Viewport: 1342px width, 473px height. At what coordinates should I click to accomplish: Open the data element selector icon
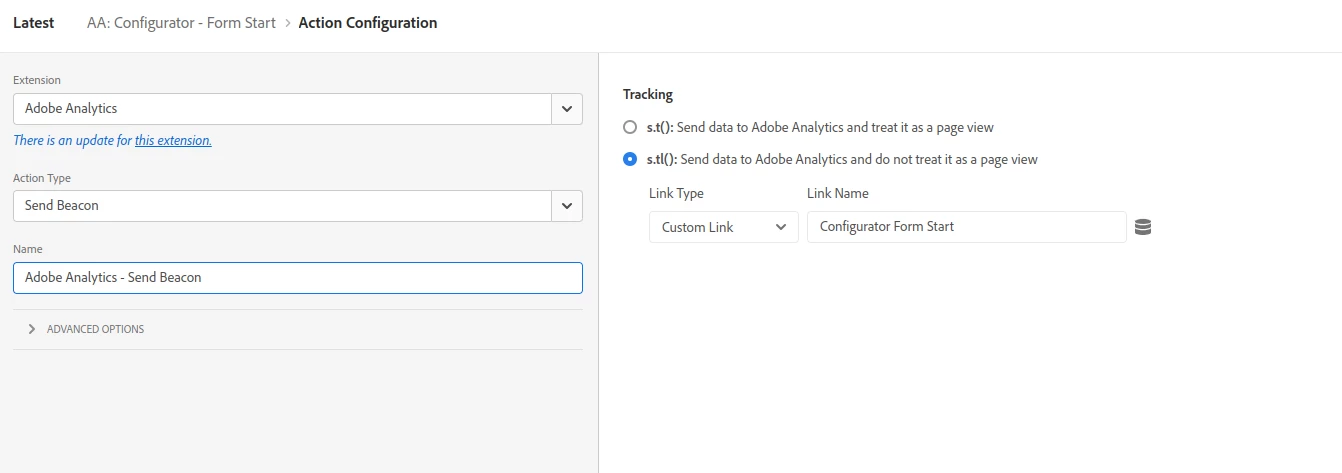click(1143, 227)
